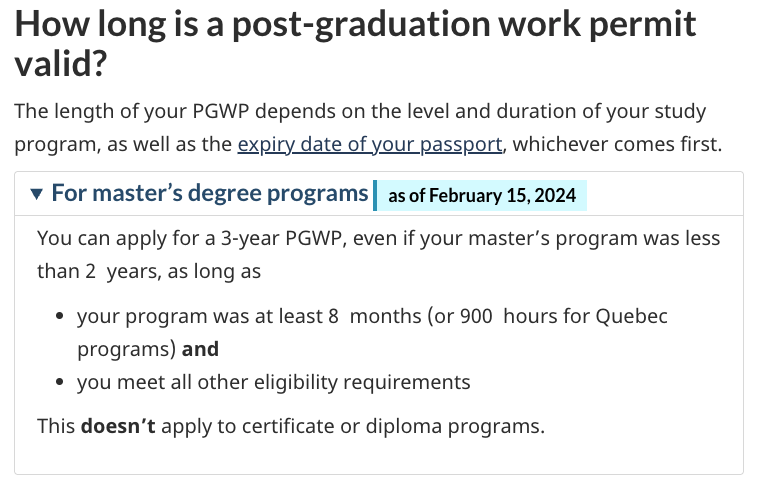Click the blue bar beside the date badge
The height and width of the screenshot is (480, 760).
pos(375,196)
